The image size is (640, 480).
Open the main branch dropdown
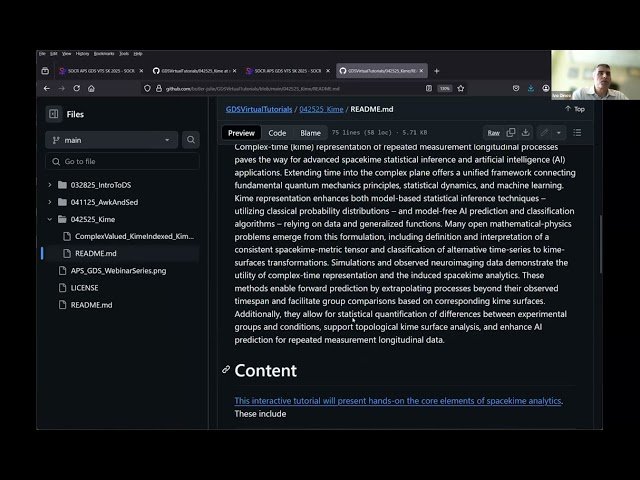[x=110, y=141]
